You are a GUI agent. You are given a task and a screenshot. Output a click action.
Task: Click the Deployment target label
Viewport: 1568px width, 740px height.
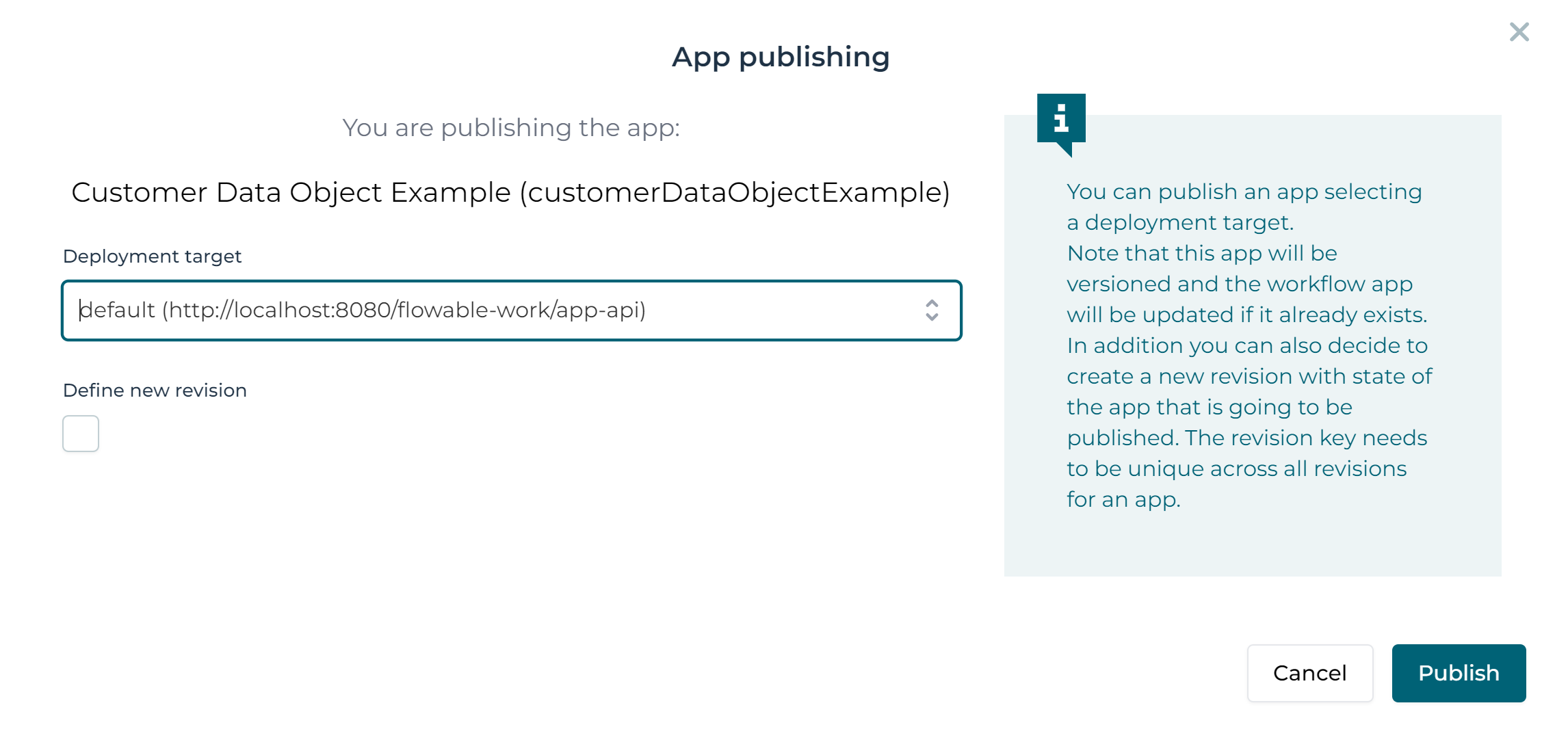pyautogui.click(x=152, y=256)
